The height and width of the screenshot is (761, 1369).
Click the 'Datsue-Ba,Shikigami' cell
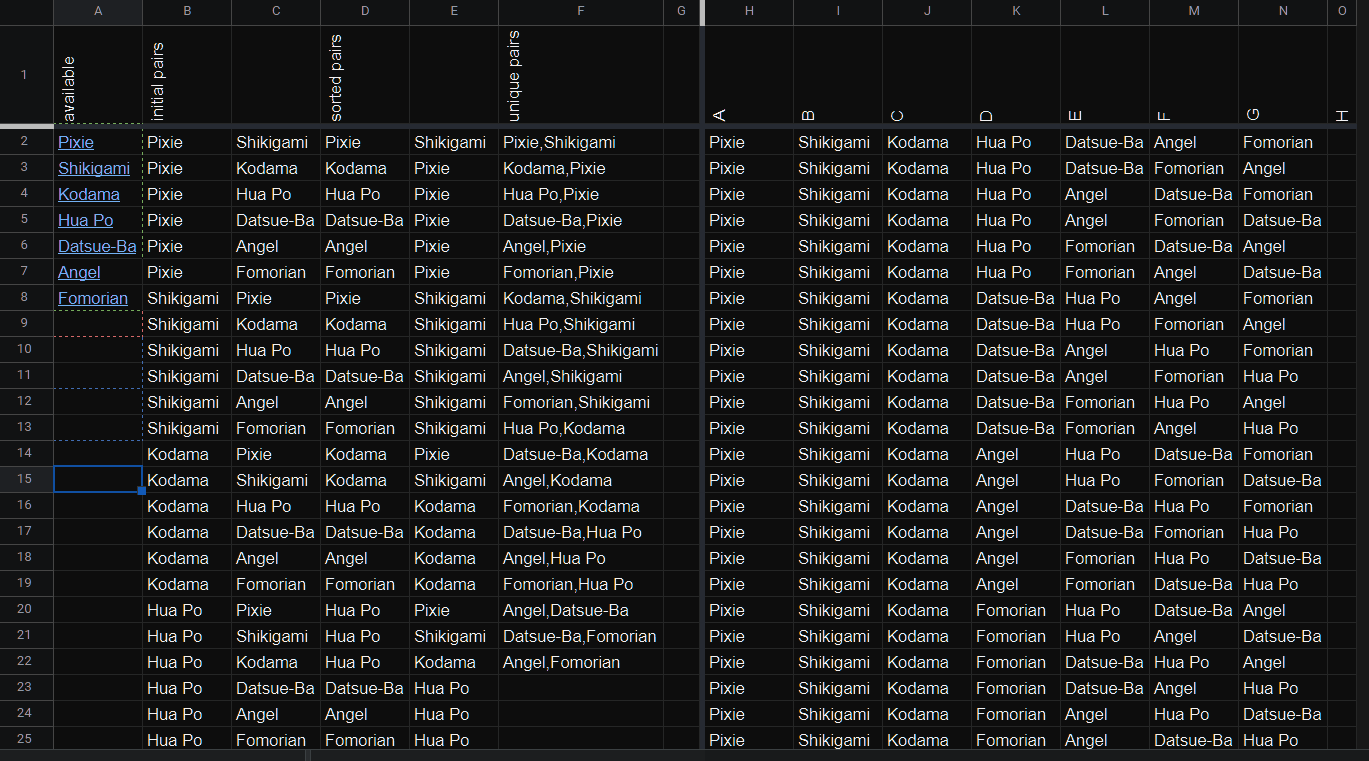tap(581, 350)
